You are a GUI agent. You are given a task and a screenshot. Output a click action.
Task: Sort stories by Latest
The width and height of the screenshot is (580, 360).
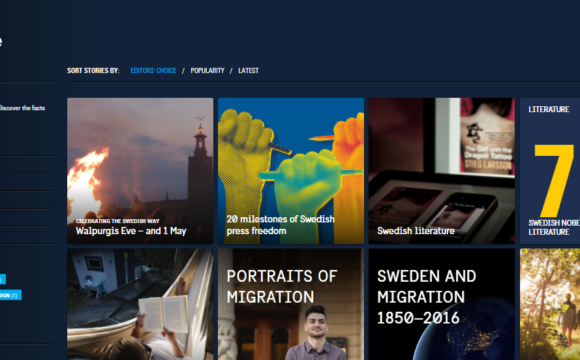pyautogui.click(x=248, y=71)
